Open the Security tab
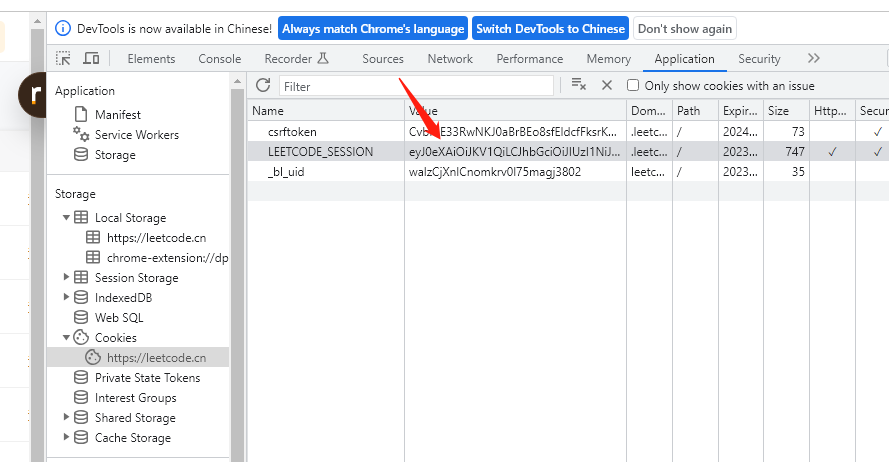Screen dimensions: 889x462 759,58
